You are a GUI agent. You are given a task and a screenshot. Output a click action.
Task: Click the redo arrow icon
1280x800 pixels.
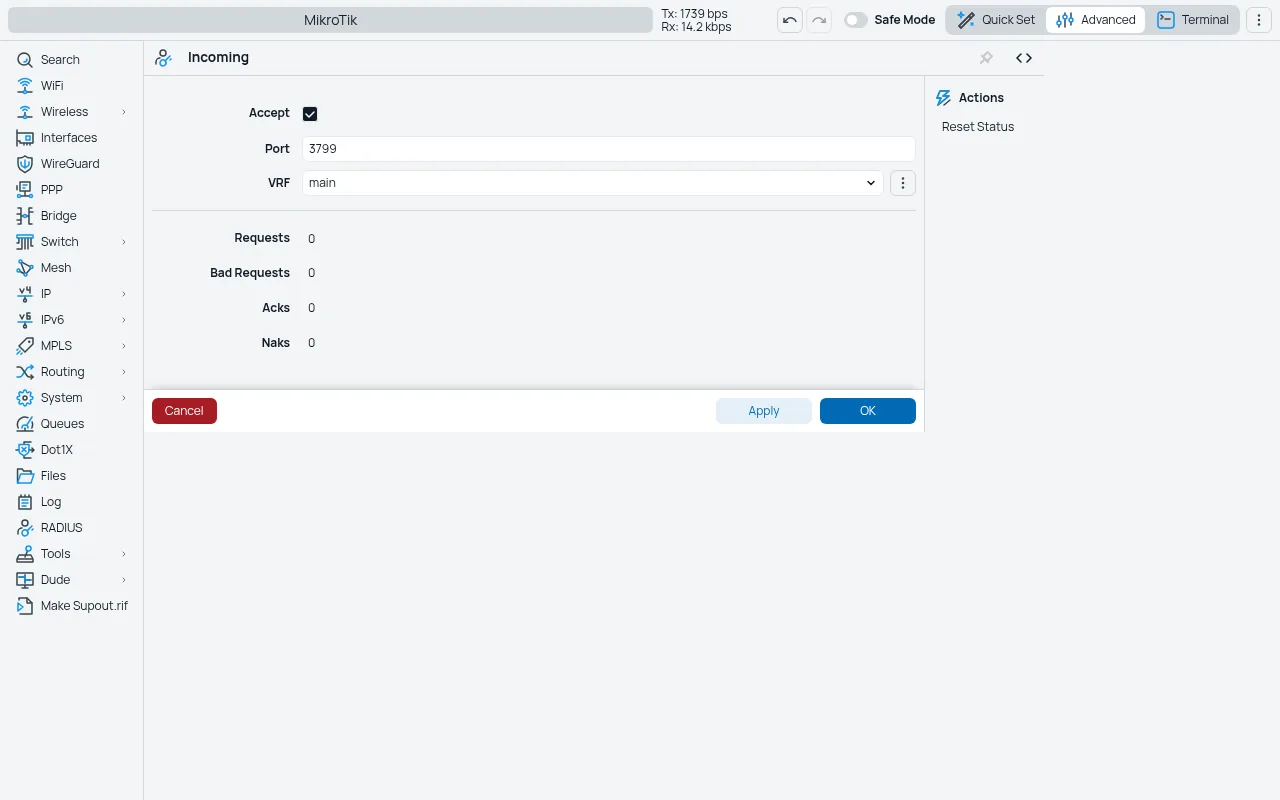819,20
